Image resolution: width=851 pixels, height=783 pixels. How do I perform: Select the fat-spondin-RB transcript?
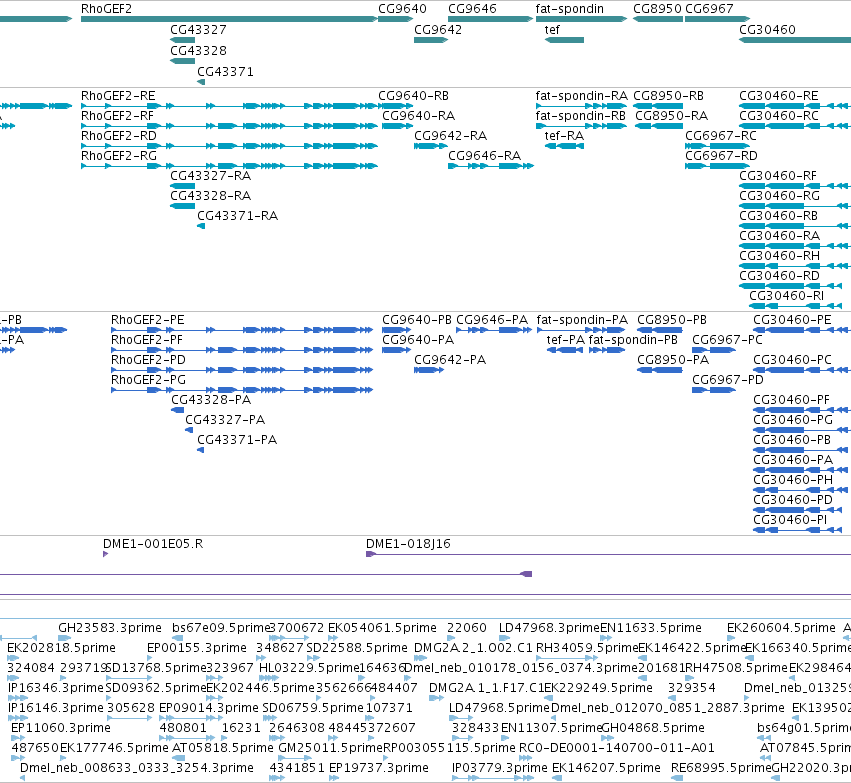pos(581,116)
